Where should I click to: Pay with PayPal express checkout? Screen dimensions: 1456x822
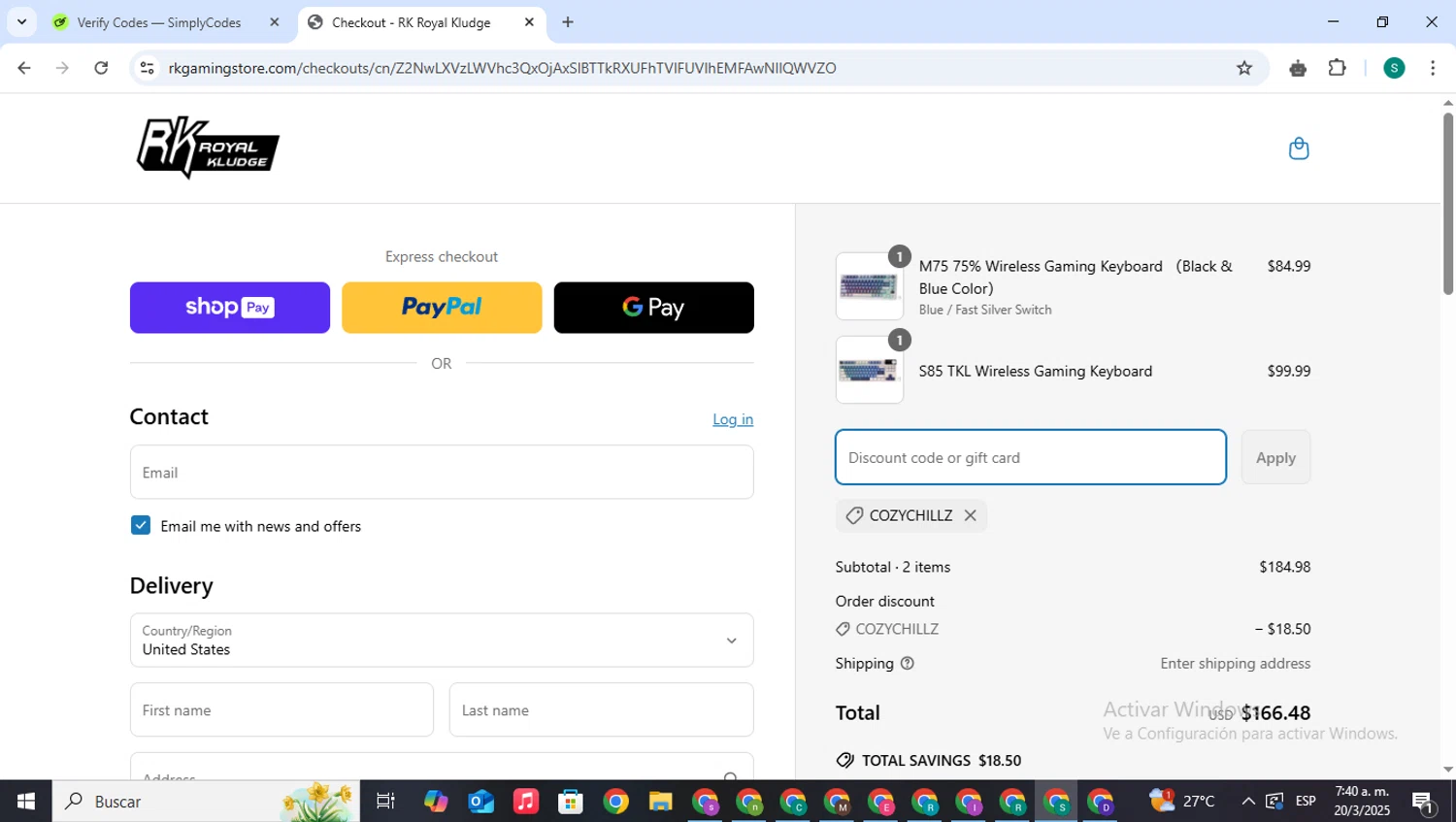[442, 308]
